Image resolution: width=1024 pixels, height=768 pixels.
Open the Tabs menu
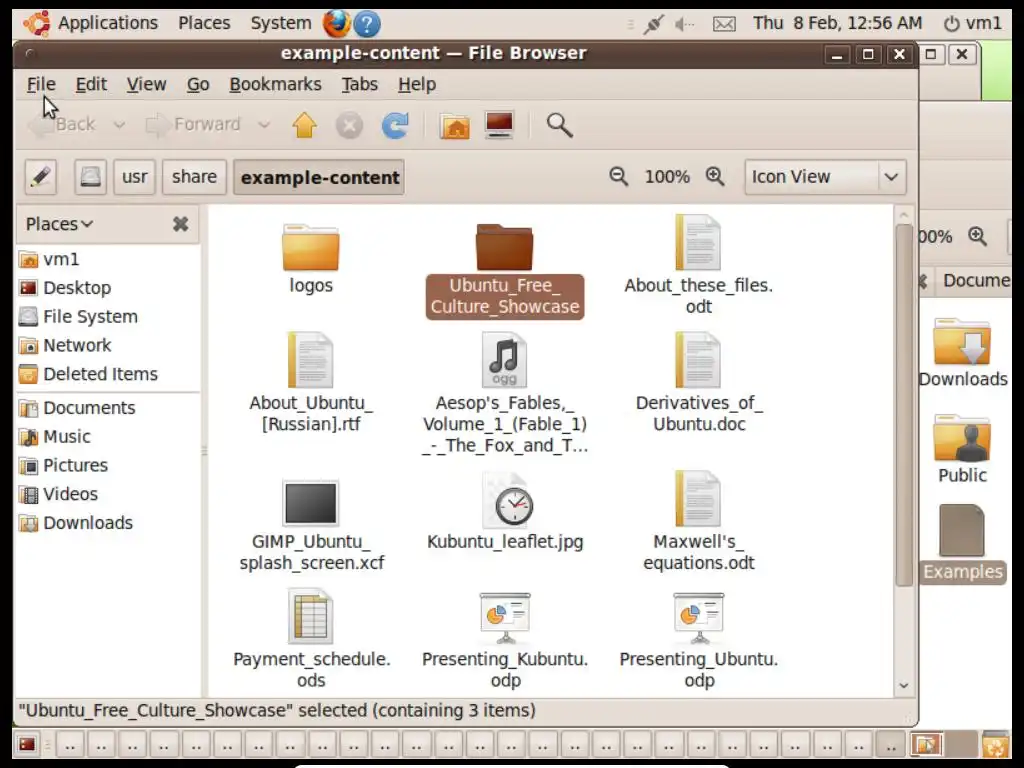click(360, 84)
